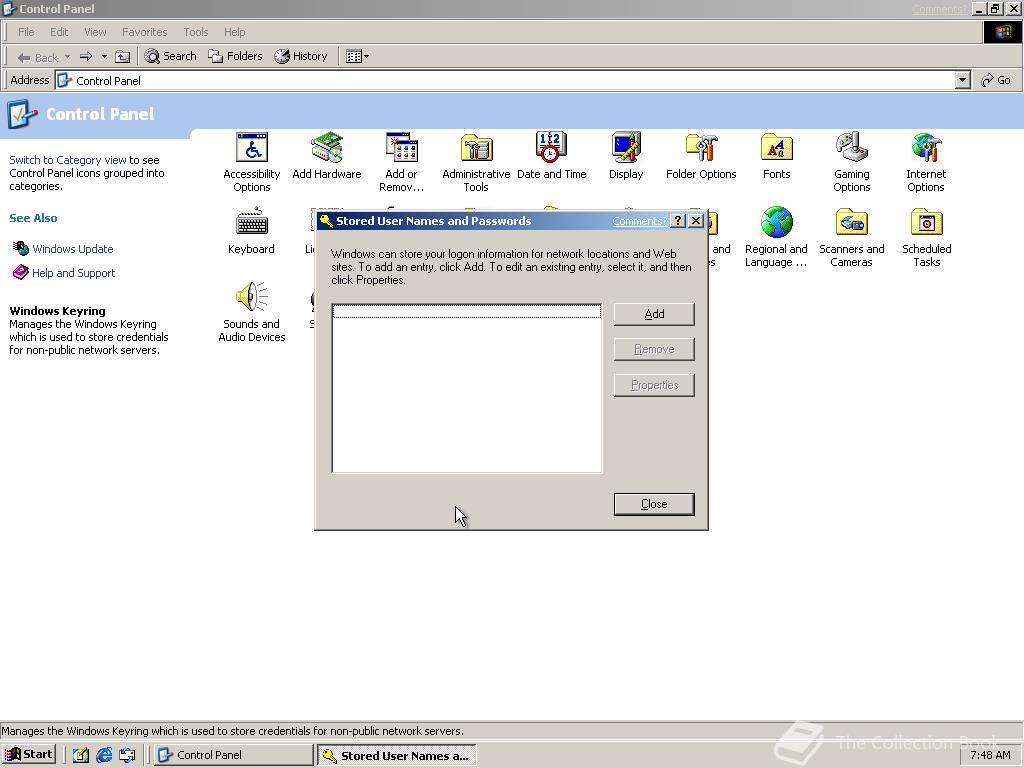The image size is (1024, 768).
Task: Open the Favorites menu
Action: point(144,32)
